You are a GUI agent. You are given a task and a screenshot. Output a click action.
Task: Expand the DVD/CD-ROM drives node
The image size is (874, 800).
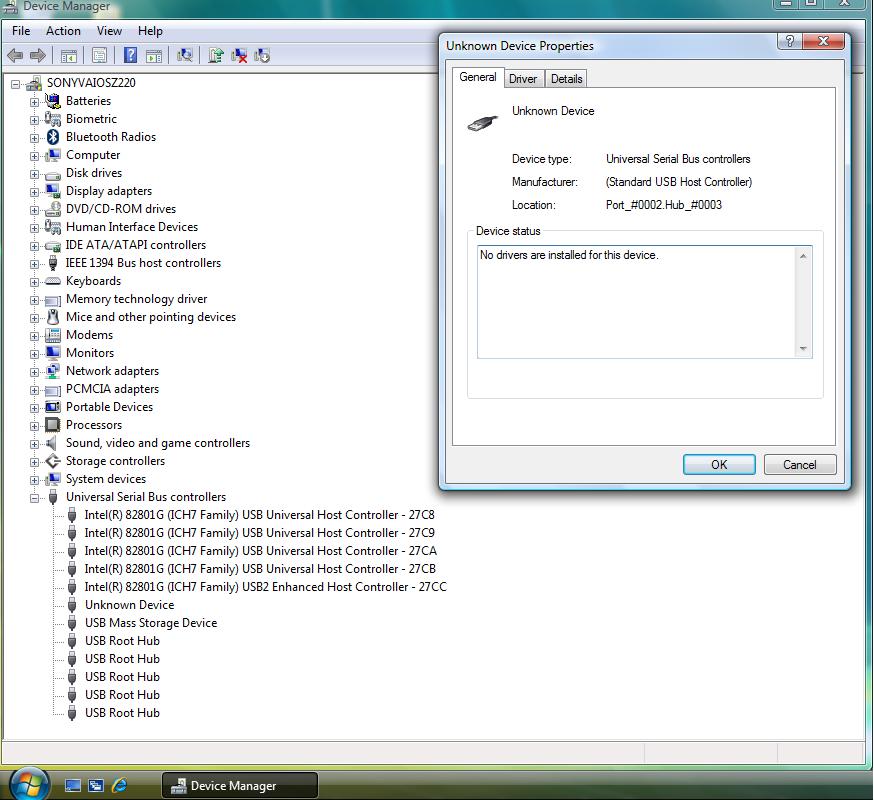point(35,210)
